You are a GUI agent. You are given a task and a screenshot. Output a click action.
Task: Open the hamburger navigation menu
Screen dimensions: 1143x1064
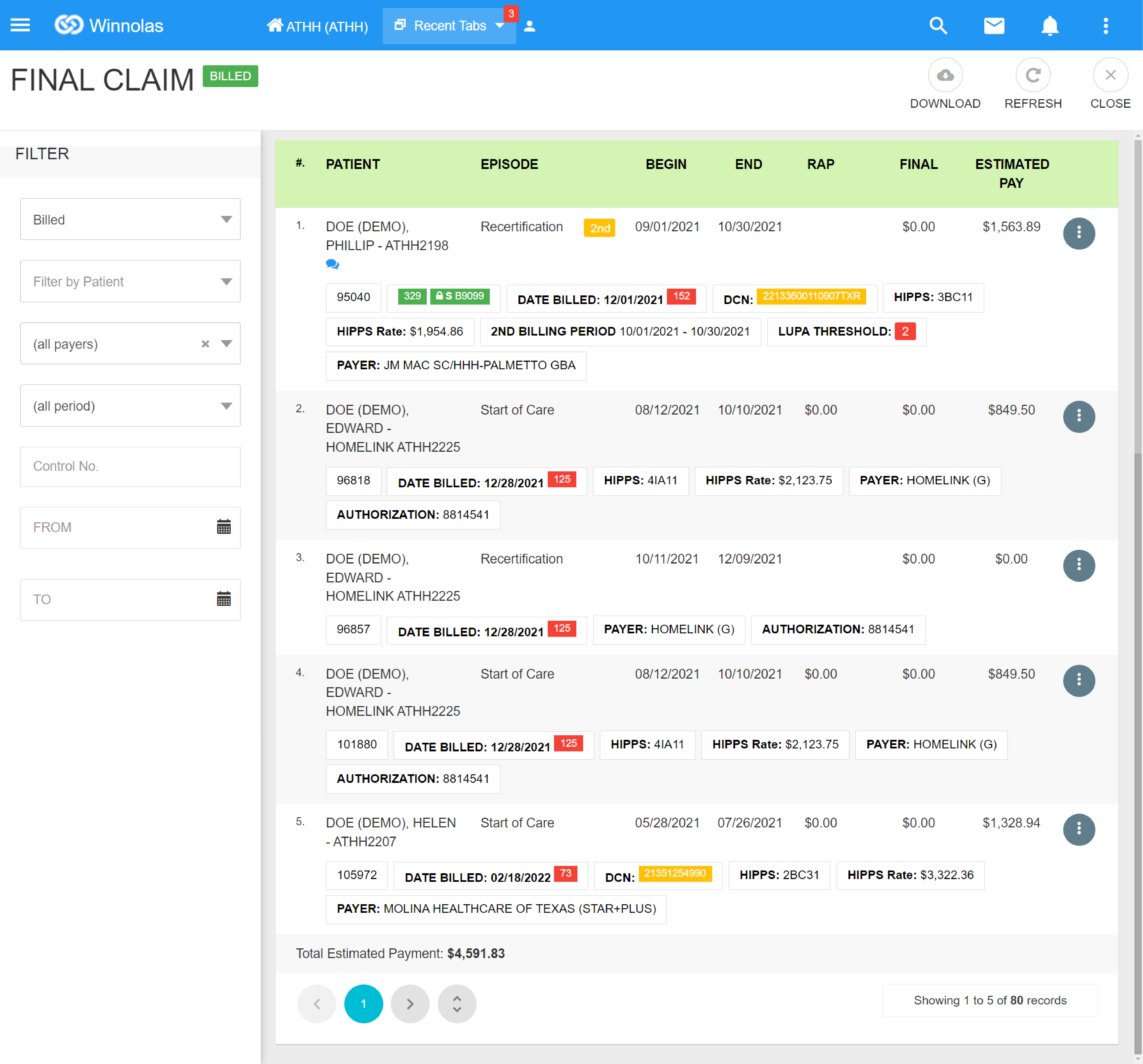coord(20,25)
